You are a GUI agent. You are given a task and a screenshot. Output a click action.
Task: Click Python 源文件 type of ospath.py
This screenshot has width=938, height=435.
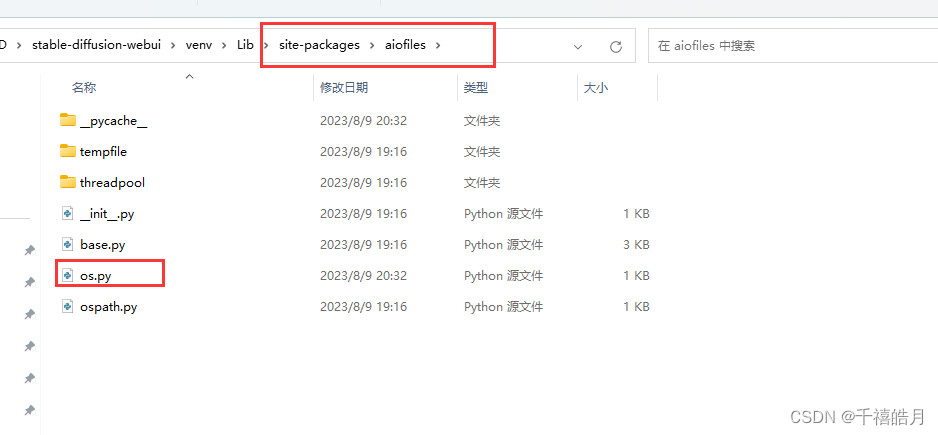504,307
